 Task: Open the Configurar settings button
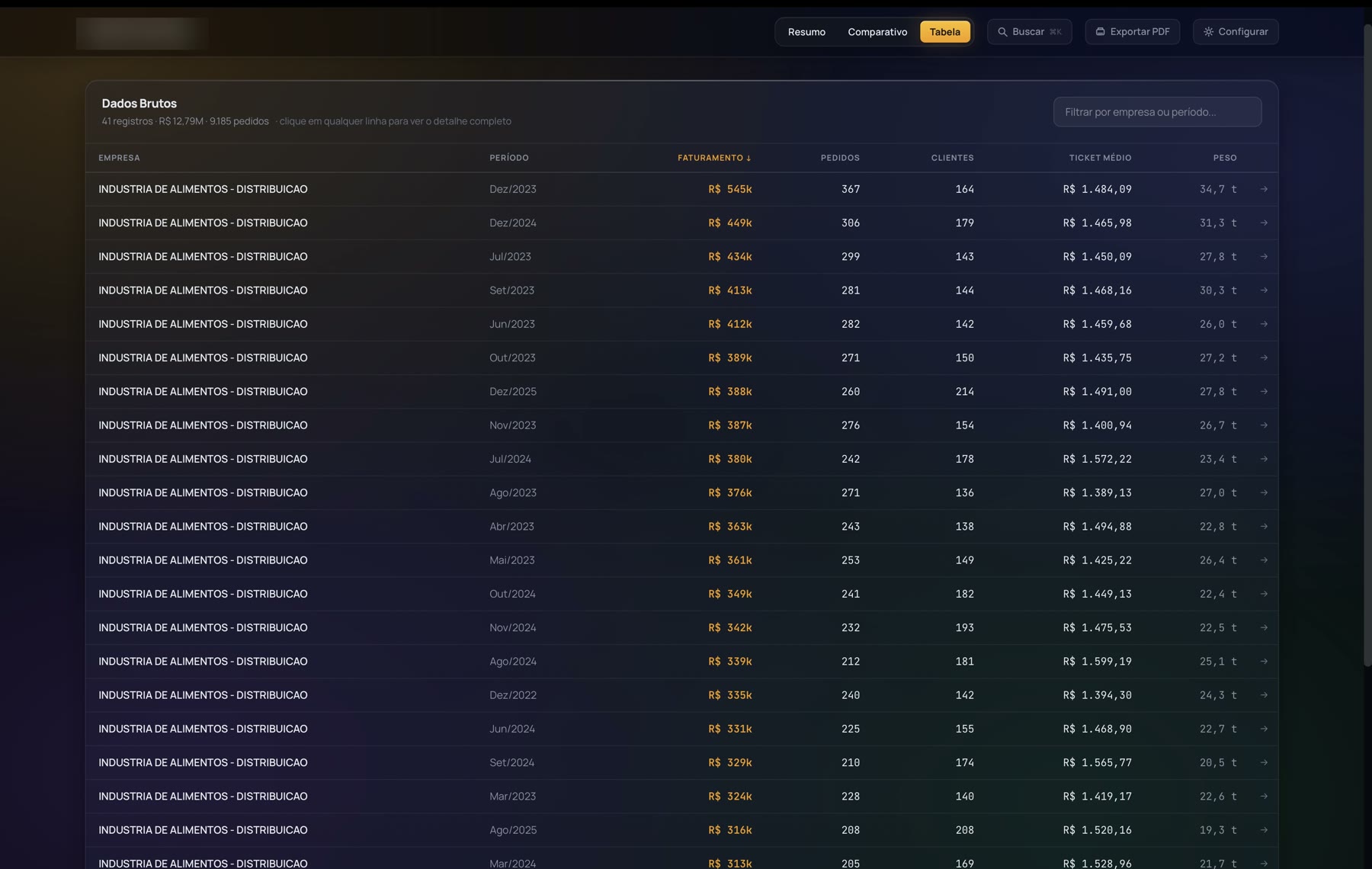(x=1236, y=32)
